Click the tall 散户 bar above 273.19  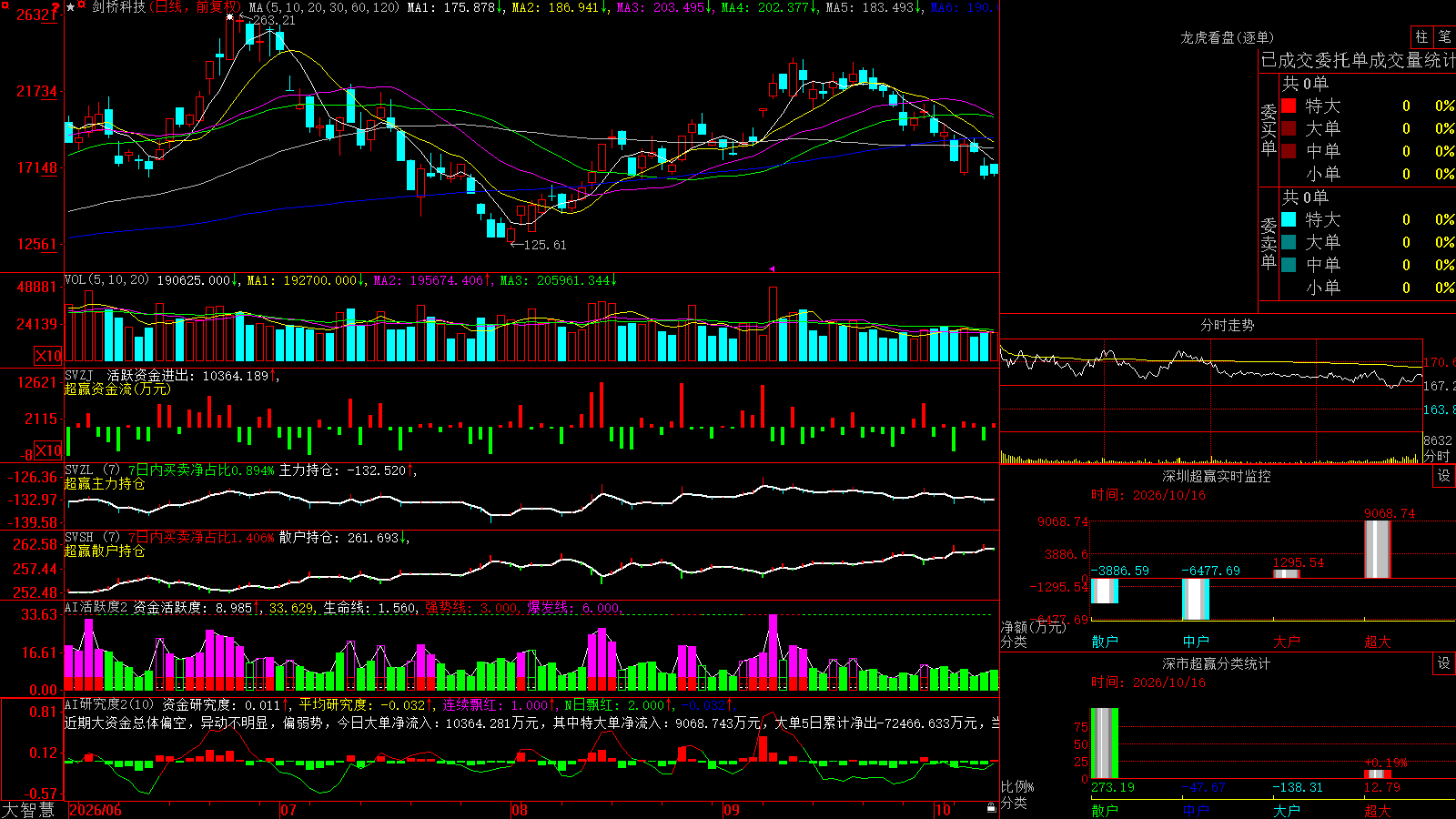pyautogui.click(x=1105, y=743)
